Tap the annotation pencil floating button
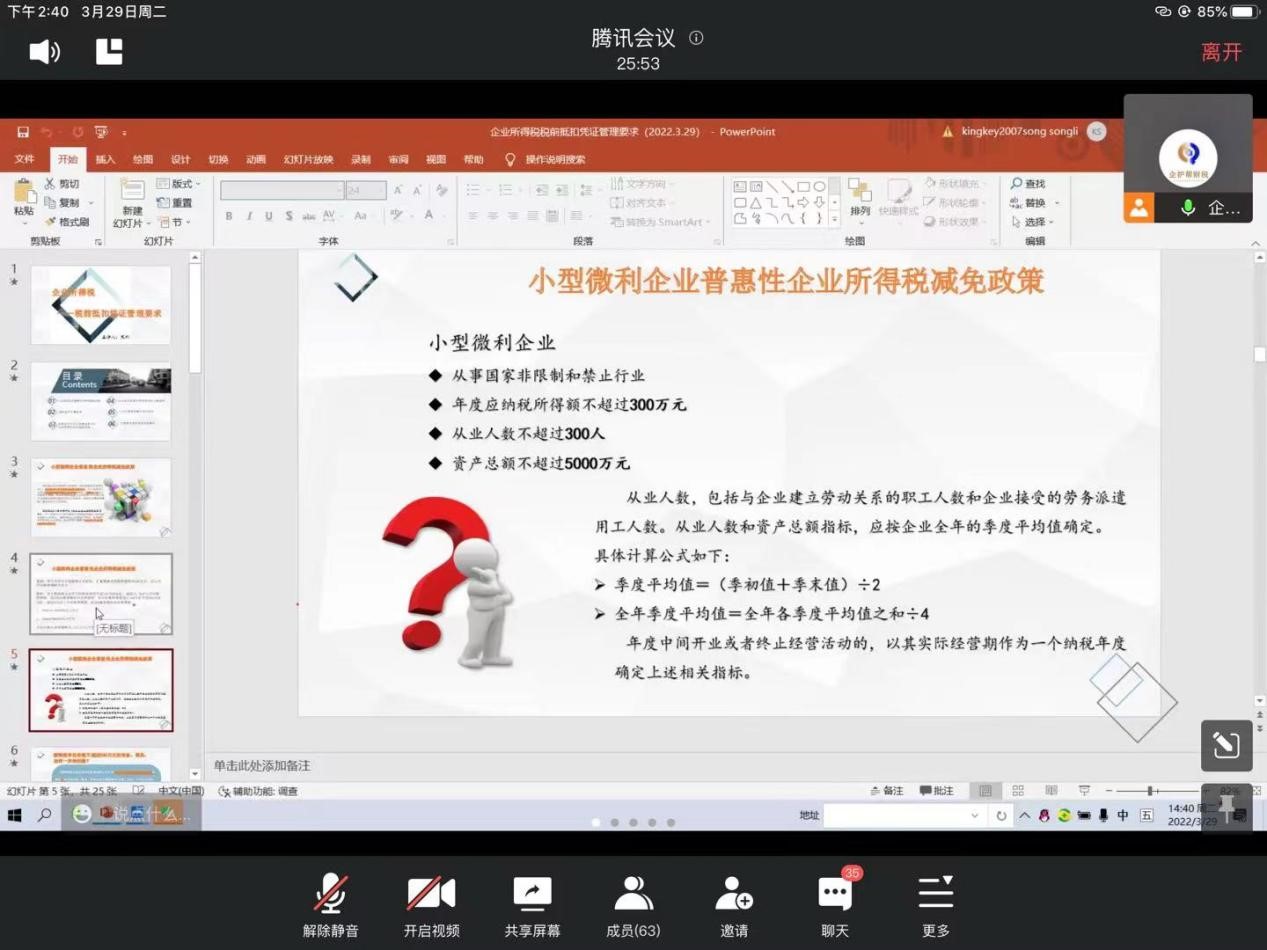Screen dimensions: 1267x950 [x=1227, y=745]
